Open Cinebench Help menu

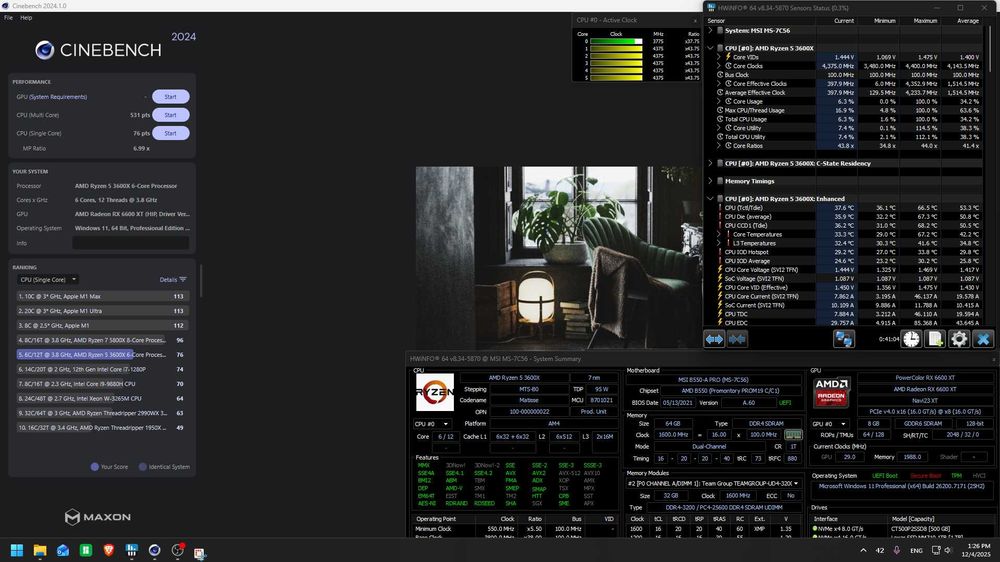coord(26,18)
